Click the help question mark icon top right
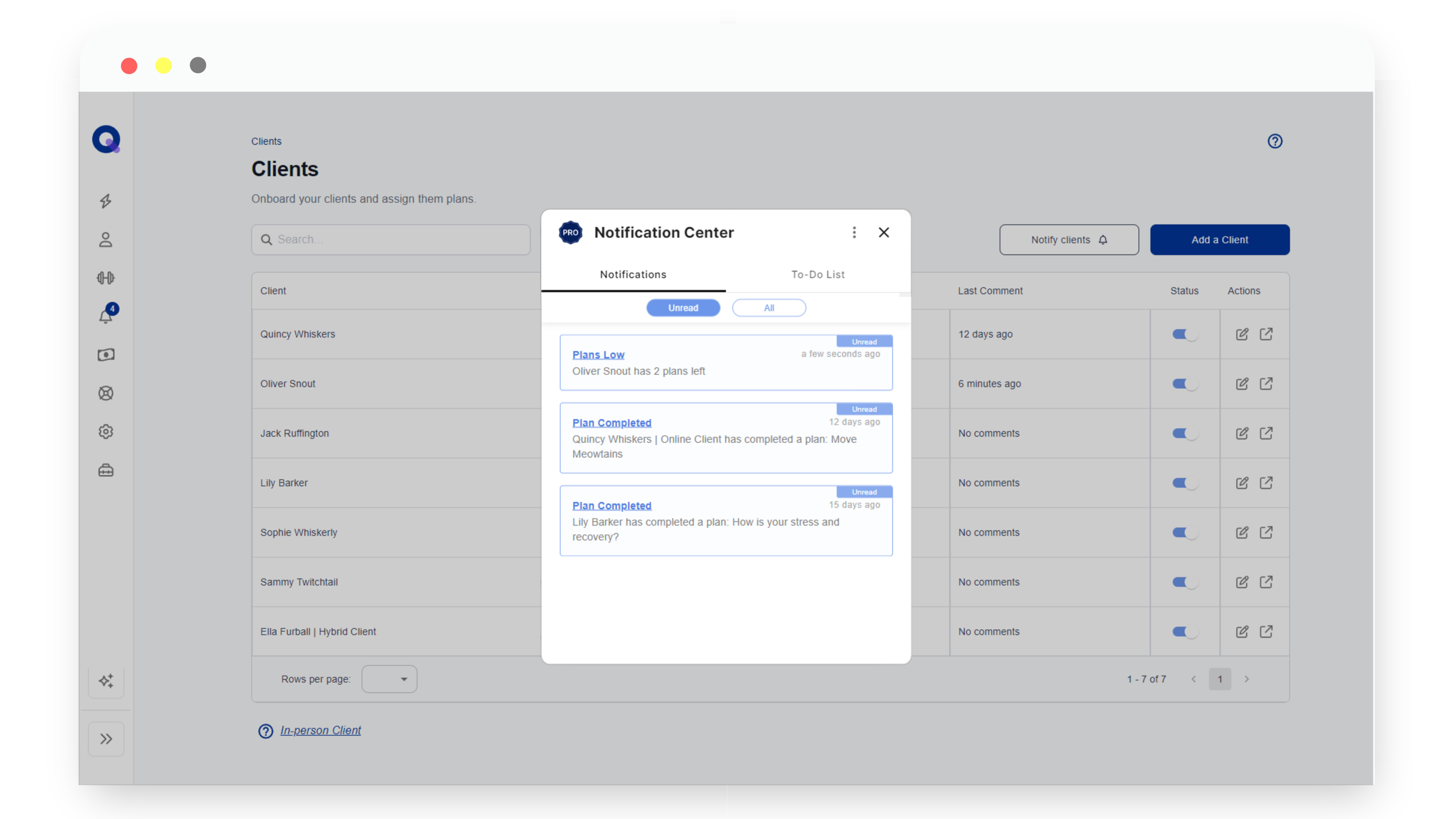The image size is (1456, 819). 1275,141
